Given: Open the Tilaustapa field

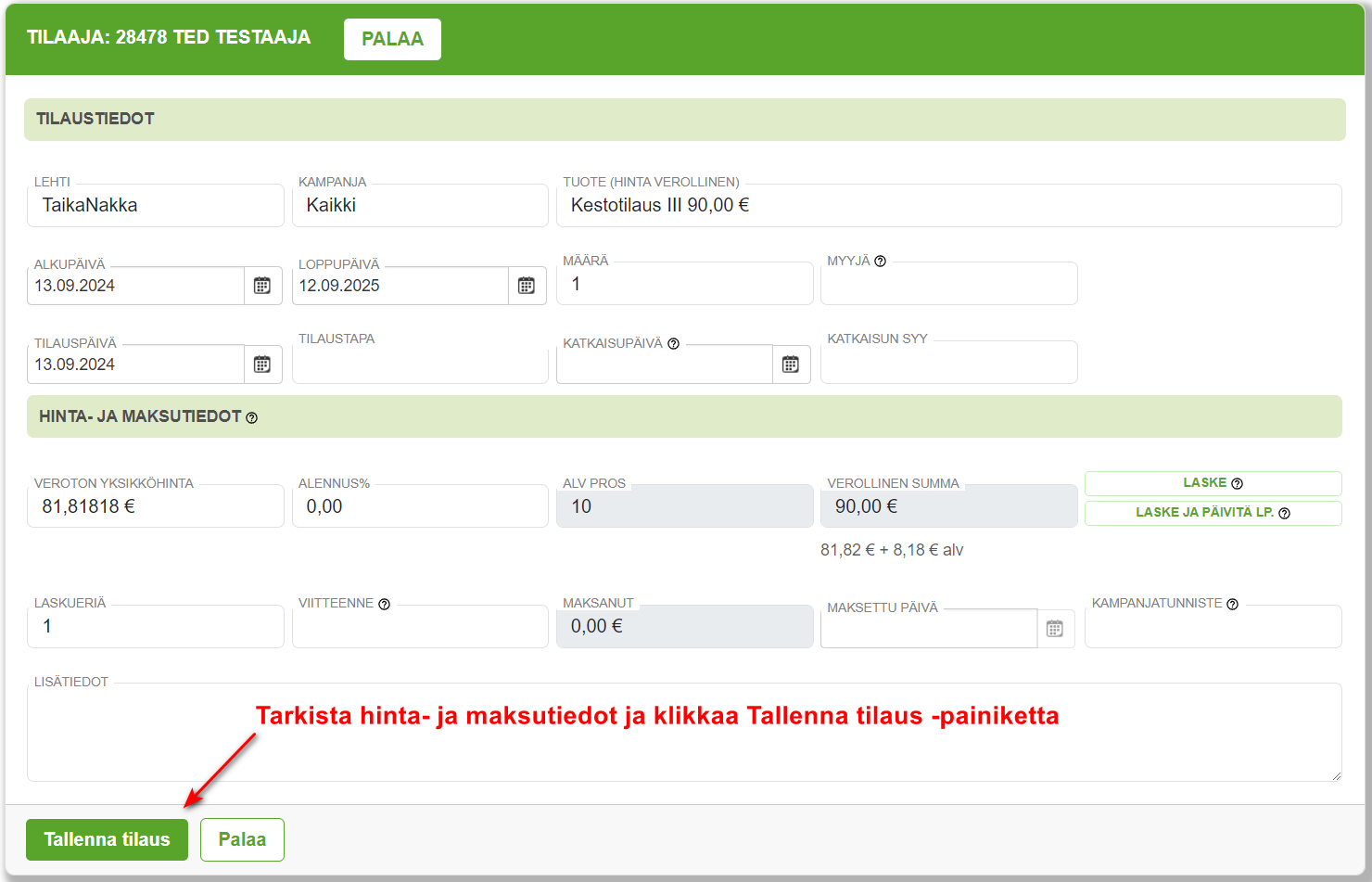Looking at the screenshot, I should (x=420, y=363).
